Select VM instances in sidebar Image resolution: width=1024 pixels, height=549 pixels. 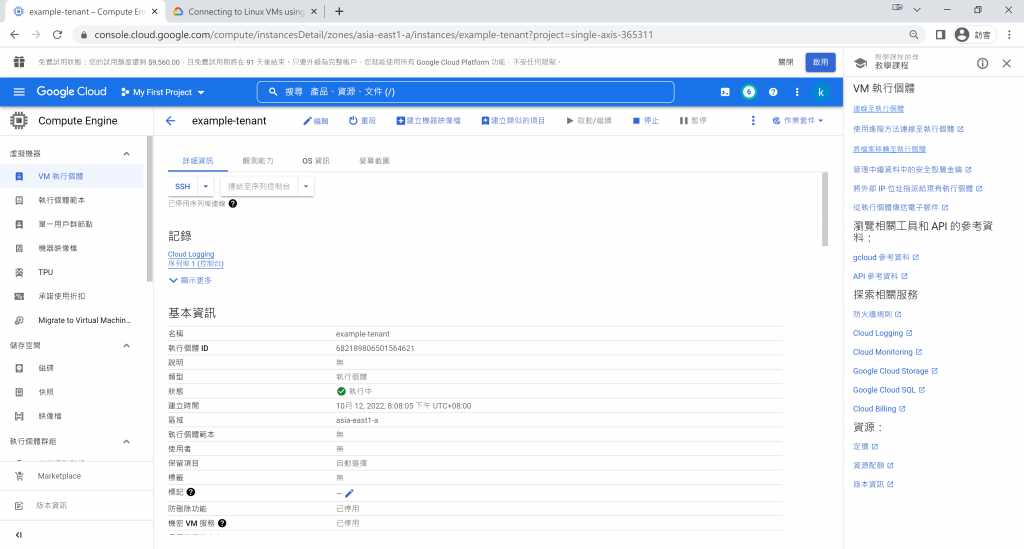pos(72,176)
